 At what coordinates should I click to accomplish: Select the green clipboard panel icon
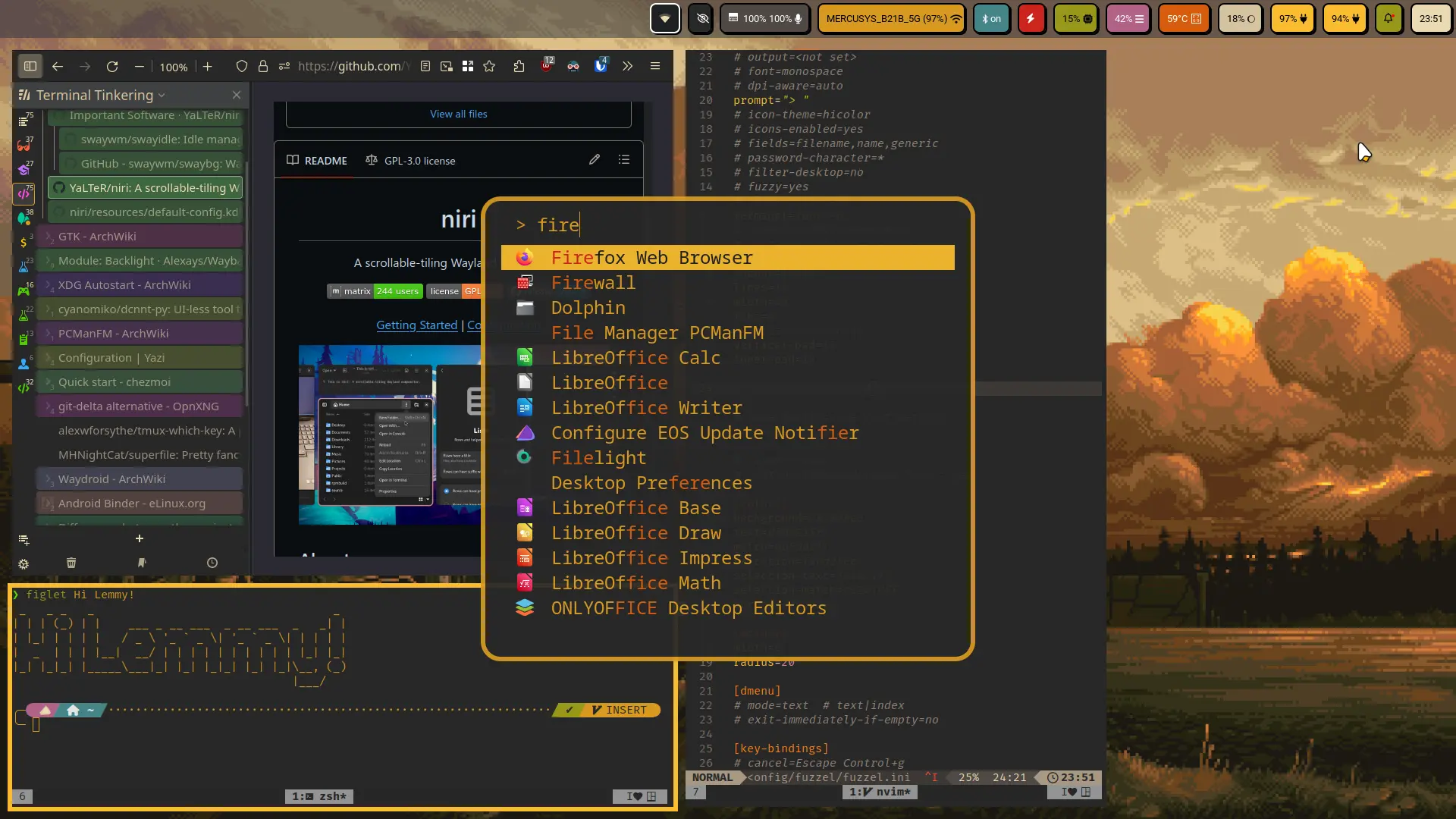pos(24,339)
